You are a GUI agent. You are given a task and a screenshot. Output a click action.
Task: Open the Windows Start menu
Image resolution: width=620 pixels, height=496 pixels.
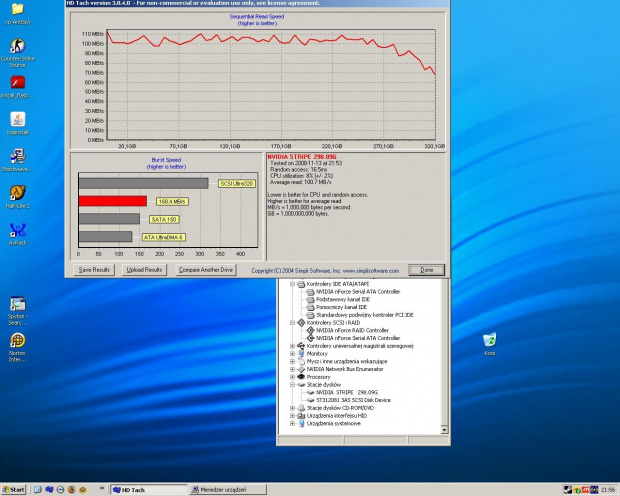[x=13, y=490]
